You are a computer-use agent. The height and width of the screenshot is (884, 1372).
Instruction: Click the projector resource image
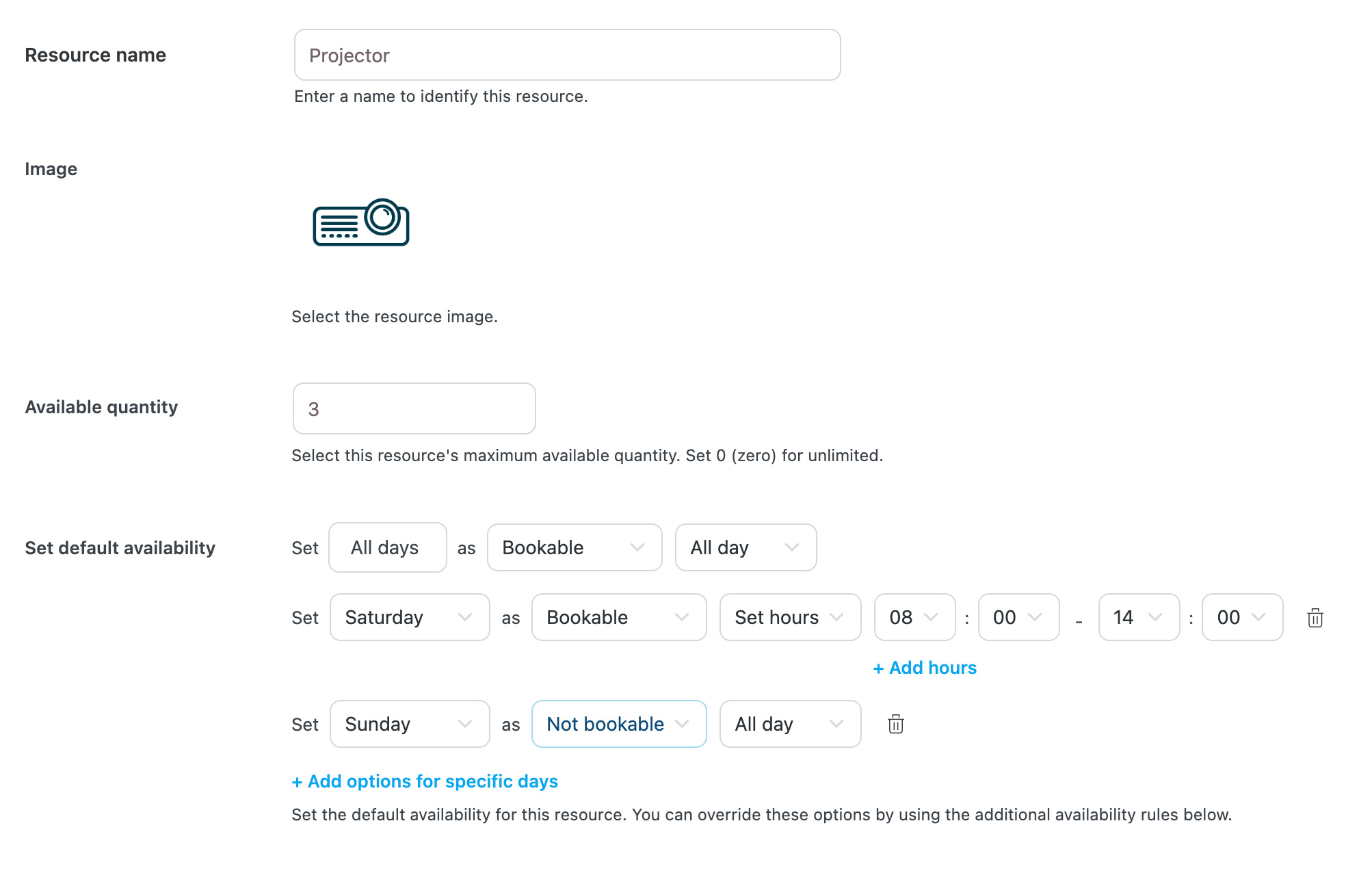[361, 222]
